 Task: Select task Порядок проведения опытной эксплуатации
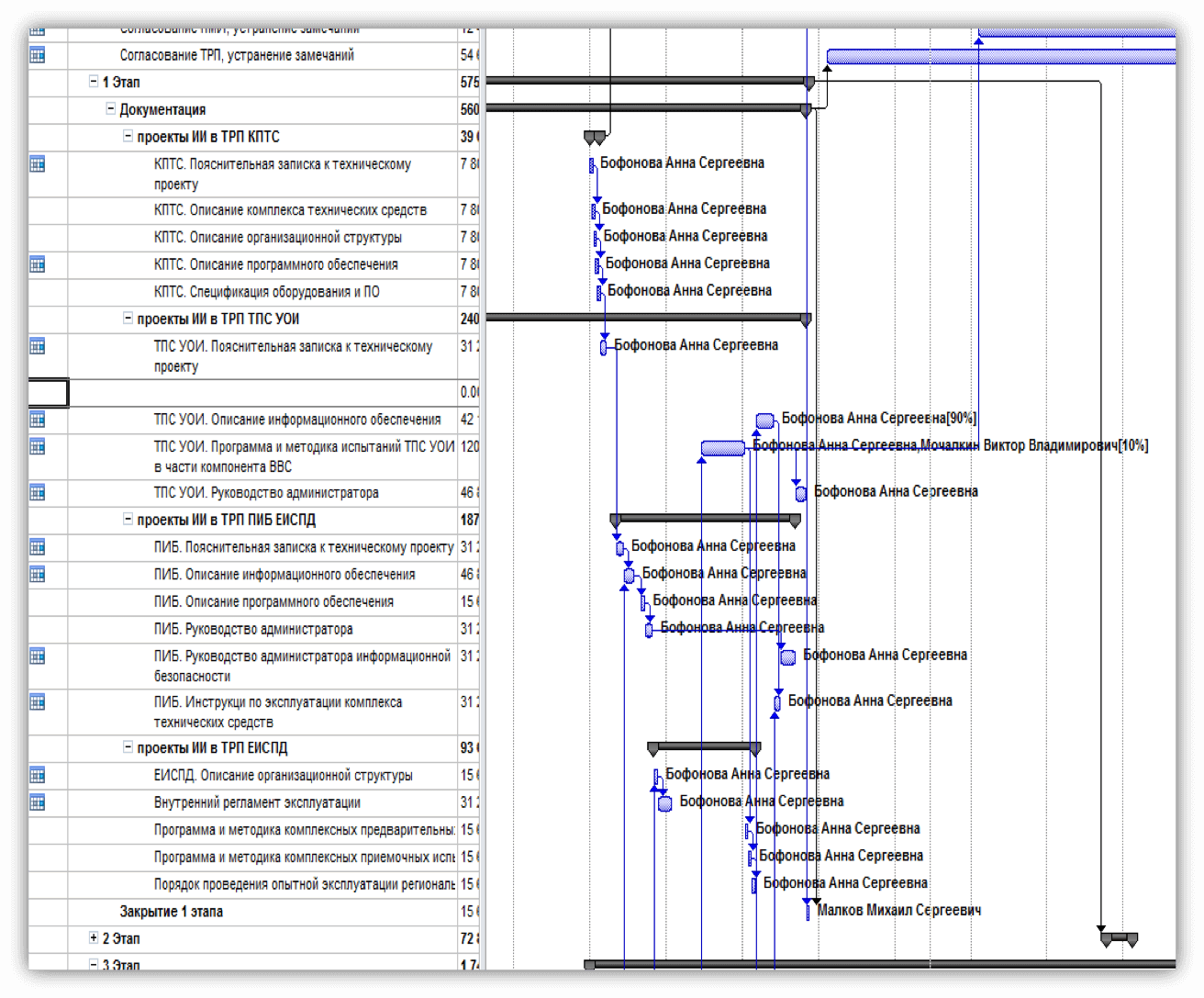tap(305, 884)
